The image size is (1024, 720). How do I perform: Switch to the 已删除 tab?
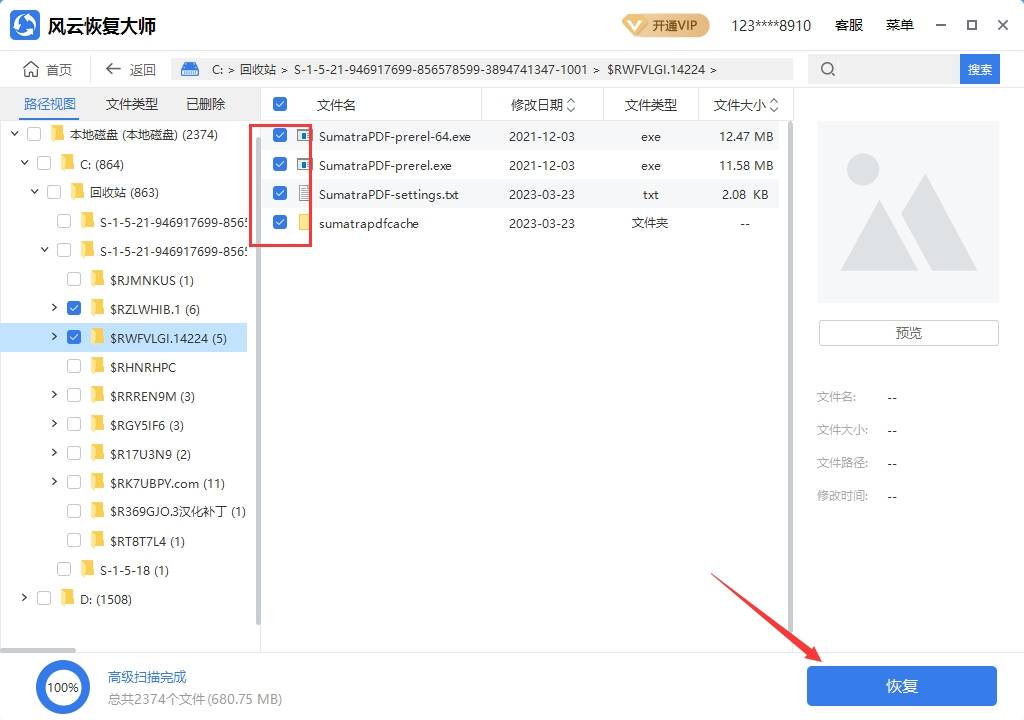(206, 104)
